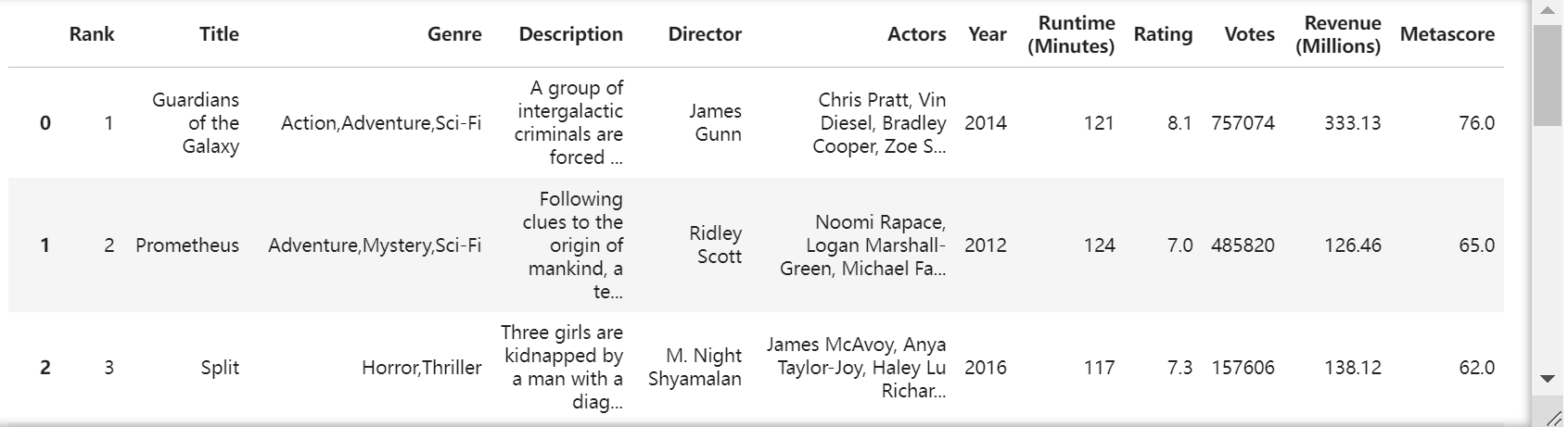Click the Title column header
Screen dimensions: 1568x427
pos(219,34)
